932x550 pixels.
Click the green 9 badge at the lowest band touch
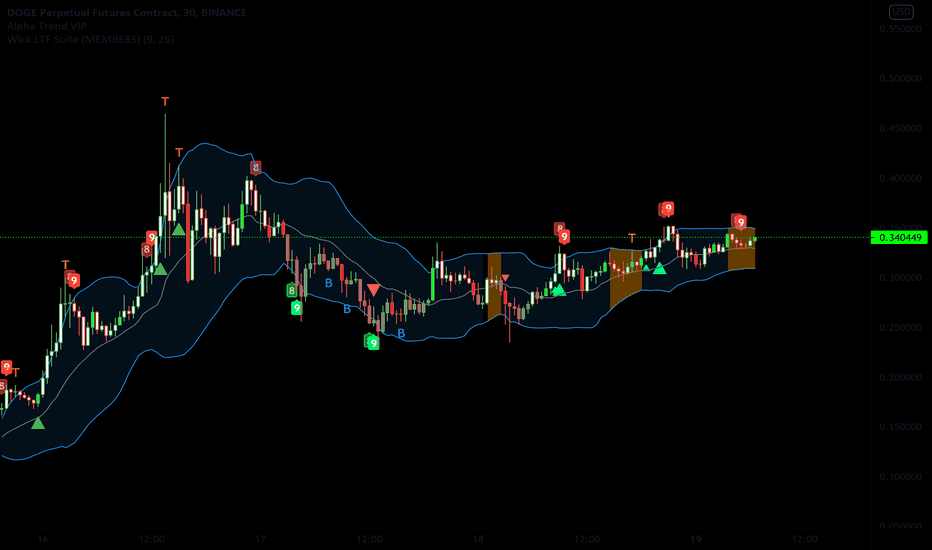point(373,343)
